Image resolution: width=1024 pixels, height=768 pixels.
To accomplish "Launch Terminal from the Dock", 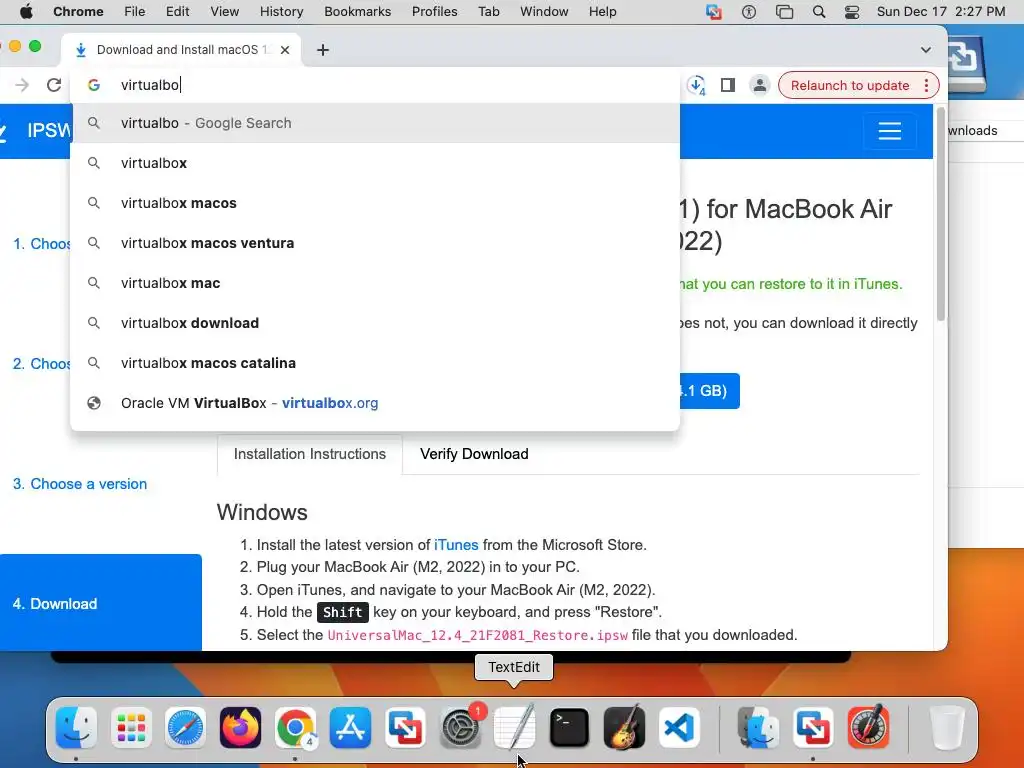I will [569, 728].
